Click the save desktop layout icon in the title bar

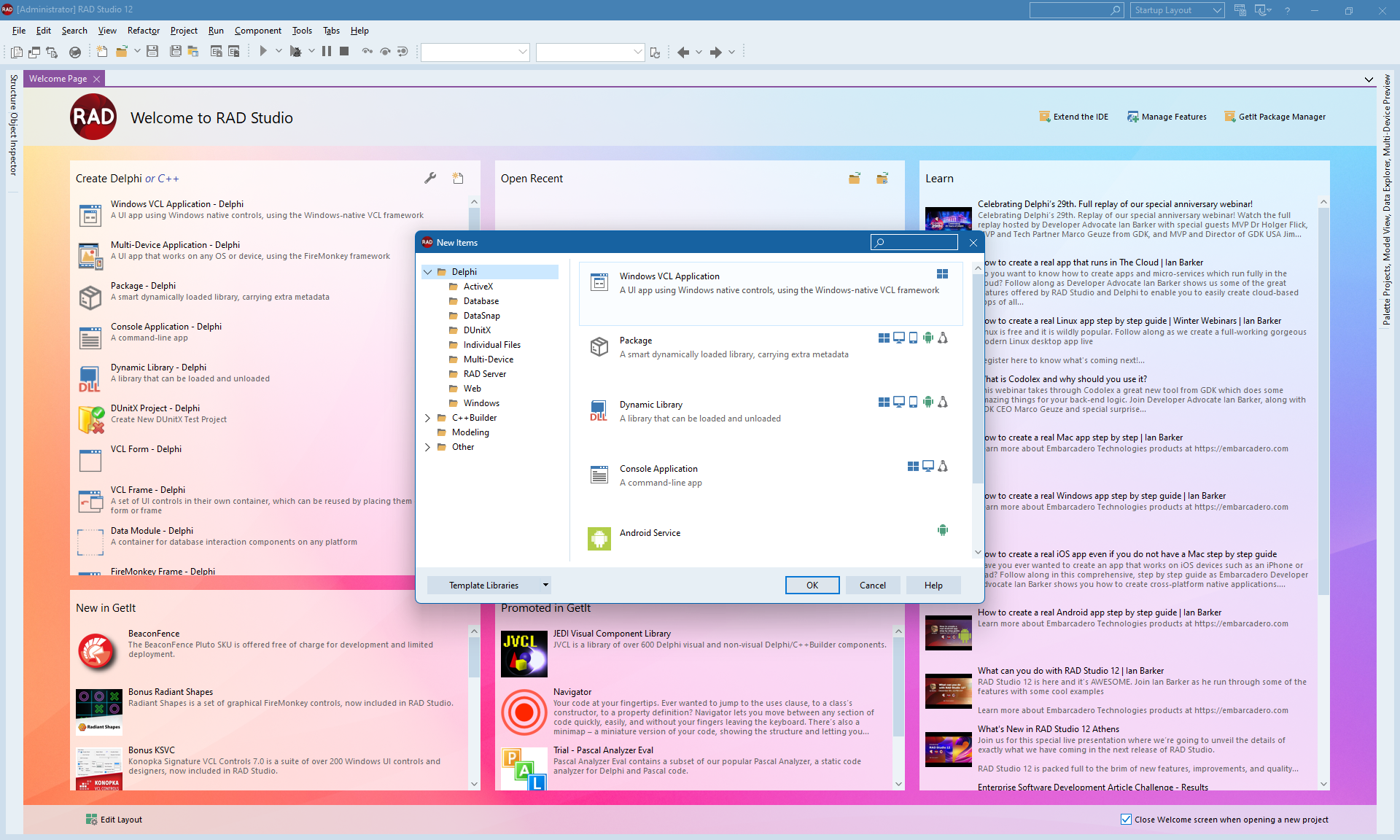[x=1240, y=10]
